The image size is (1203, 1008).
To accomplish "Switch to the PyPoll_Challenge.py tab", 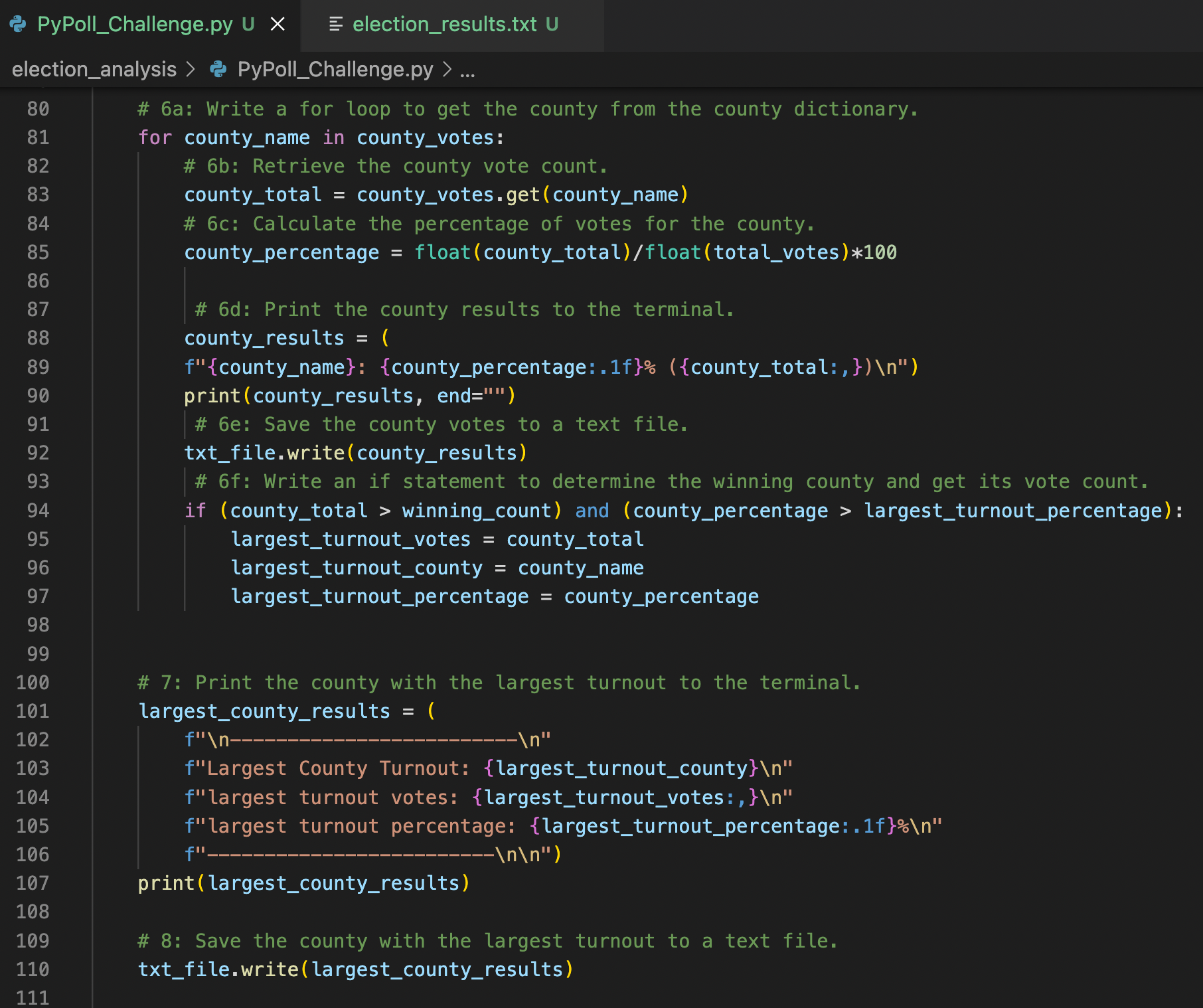I will (x=135, y=25).
